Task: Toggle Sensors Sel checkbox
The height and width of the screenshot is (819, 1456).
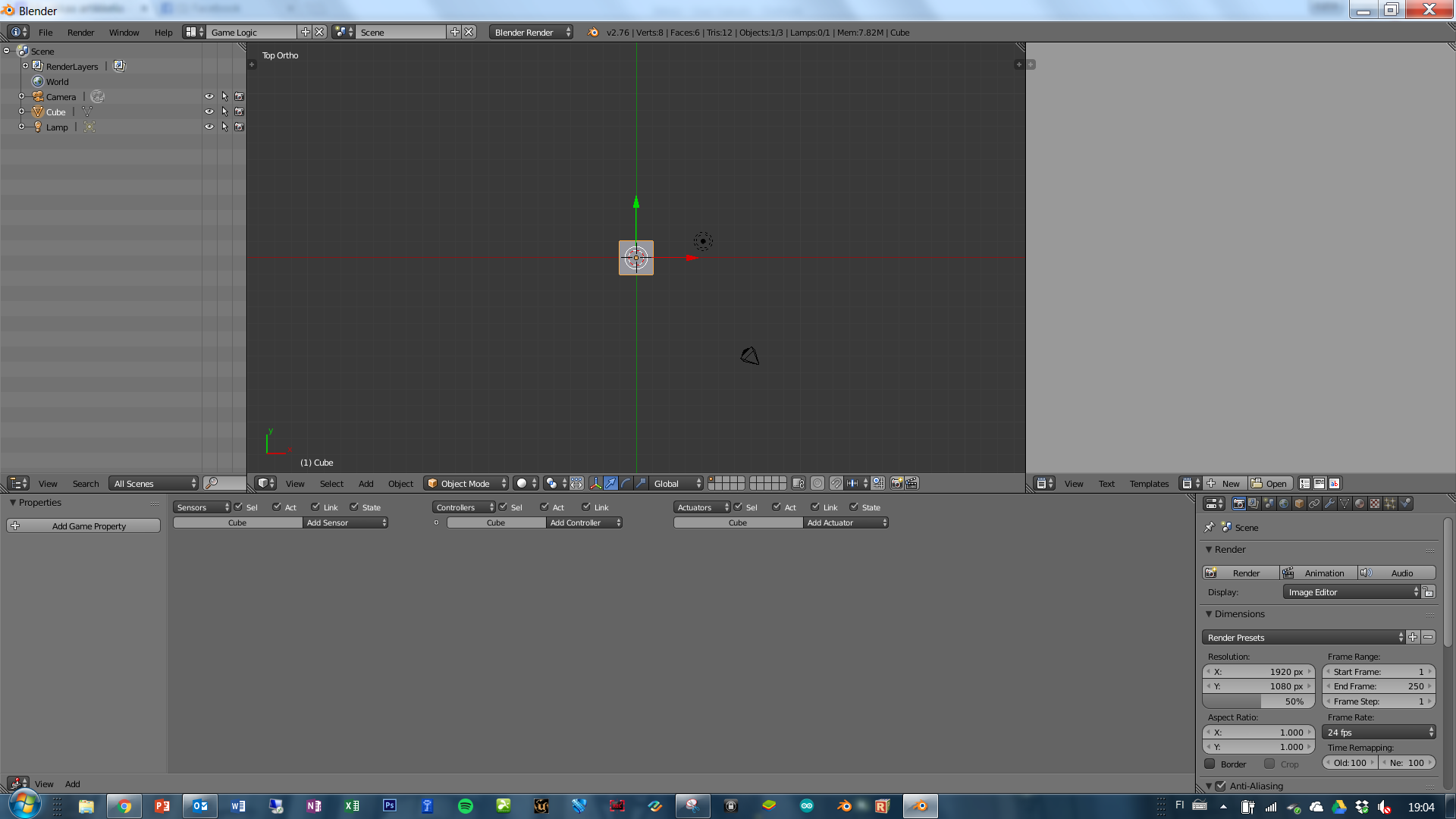Action: point(238,507)
